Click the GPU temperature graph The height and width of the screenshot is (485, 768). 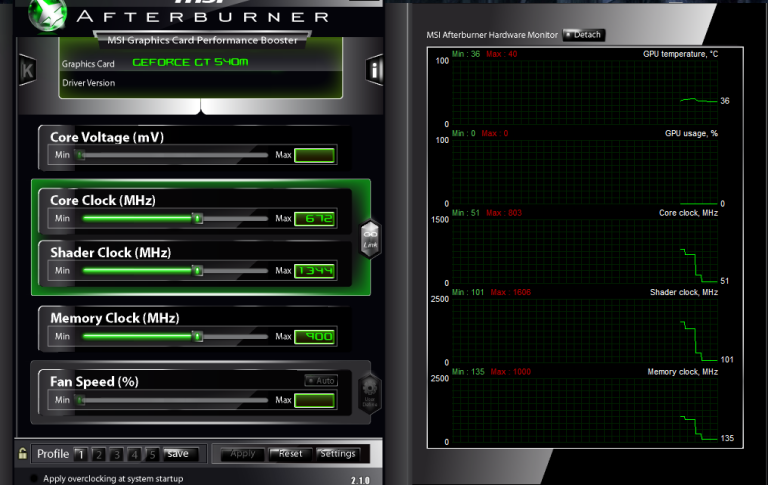585,92
